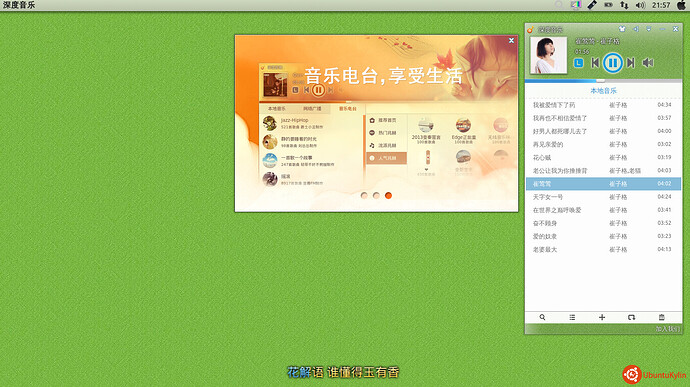Click the pen tray icon in top bar
The height and width of the screenshot is (387, 690).
592,5
